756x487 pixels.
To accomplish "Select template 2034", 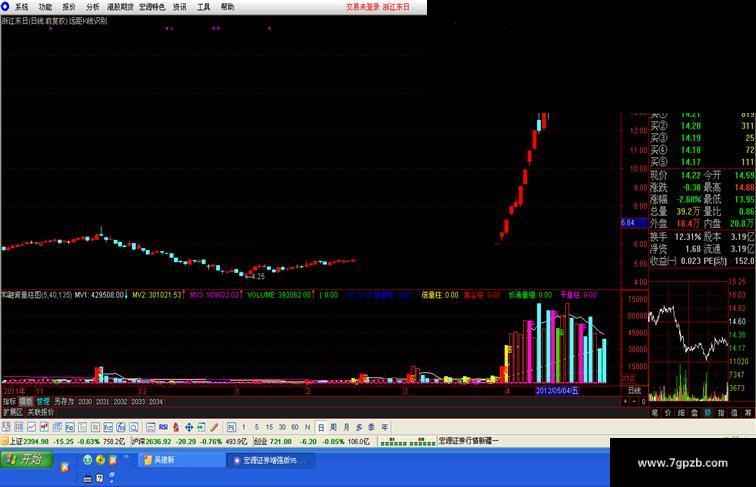I will [x=156, y=401].
